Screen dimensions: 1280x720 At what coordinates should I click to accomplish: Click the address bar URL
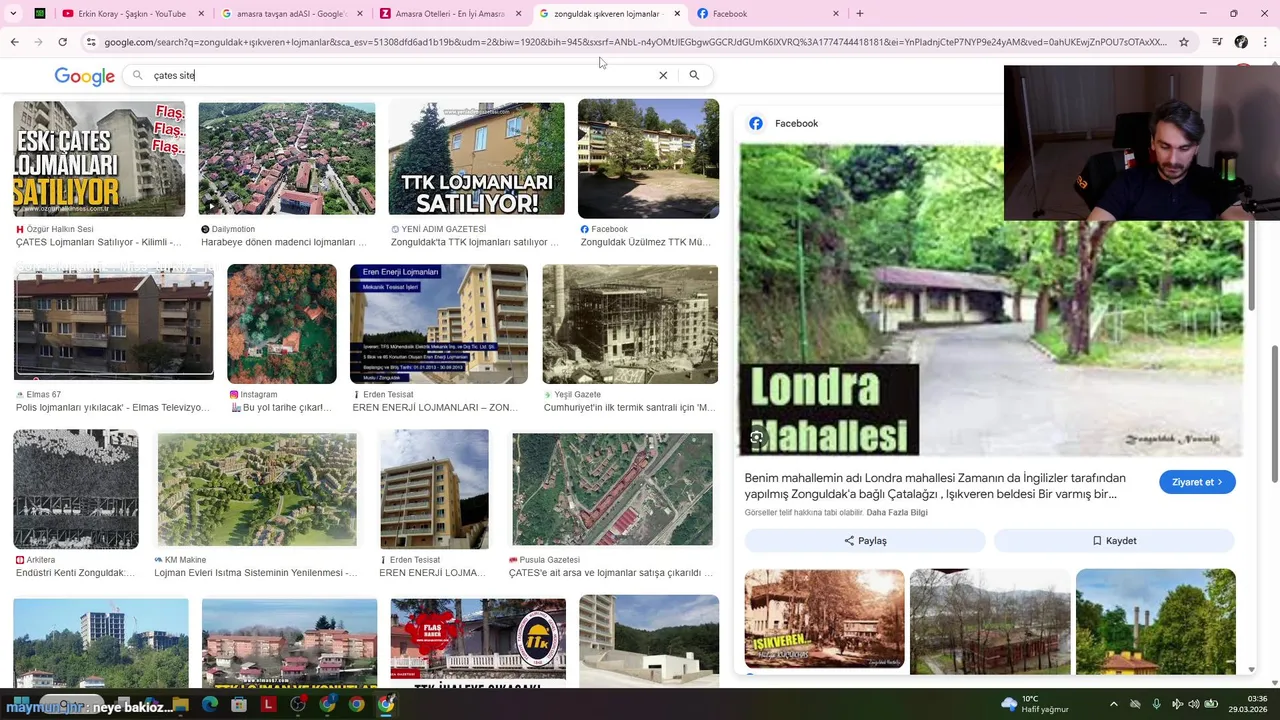(635, 42)
